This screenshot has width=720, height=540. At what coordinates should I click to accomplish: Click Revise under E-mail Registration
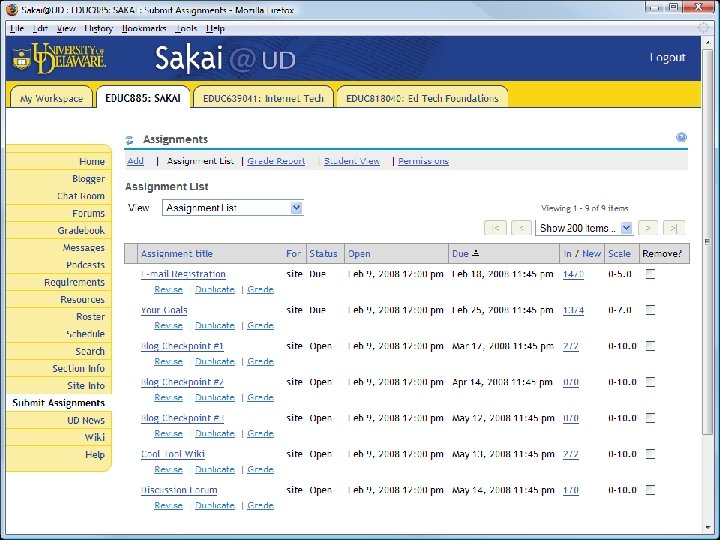[169, 289]
